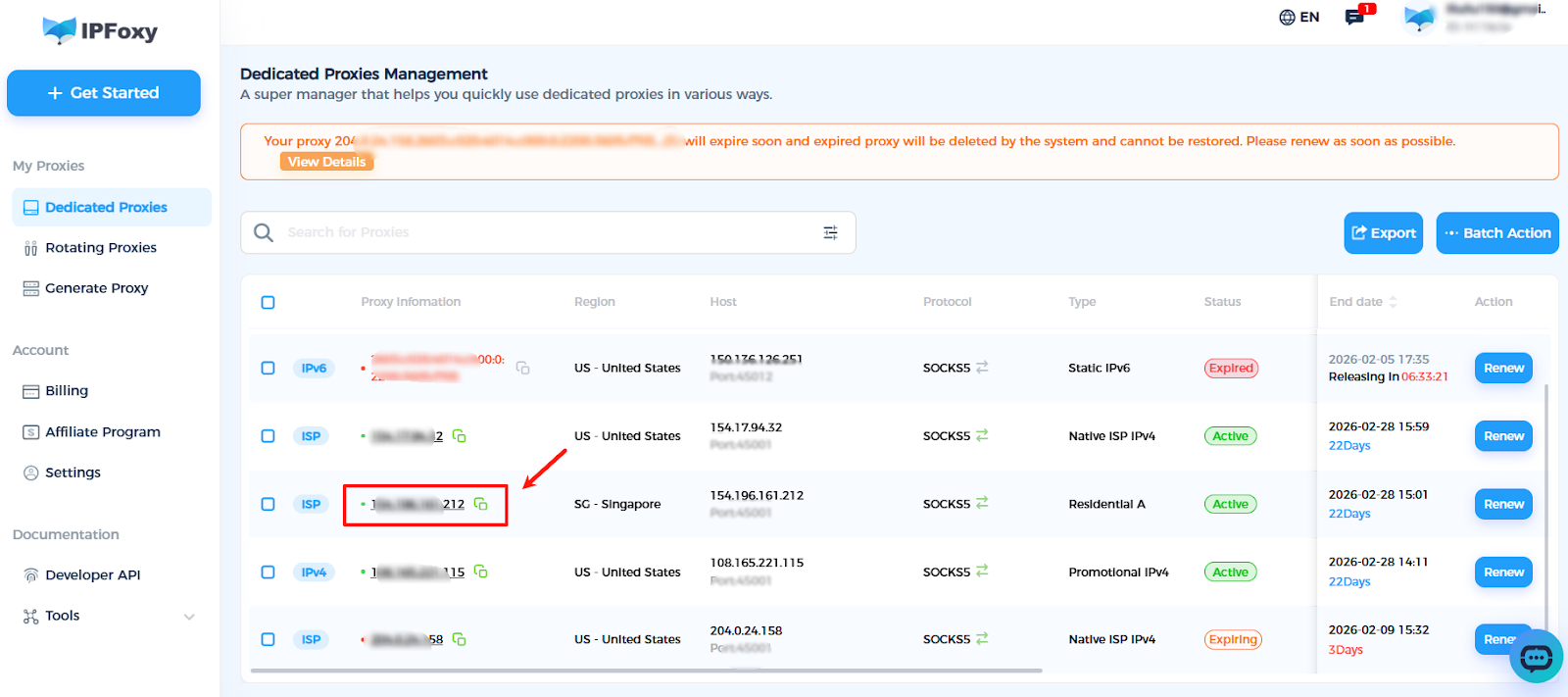Click the horizontal table scrollbar
1568x697 pixels.
[x=646, y=671]
